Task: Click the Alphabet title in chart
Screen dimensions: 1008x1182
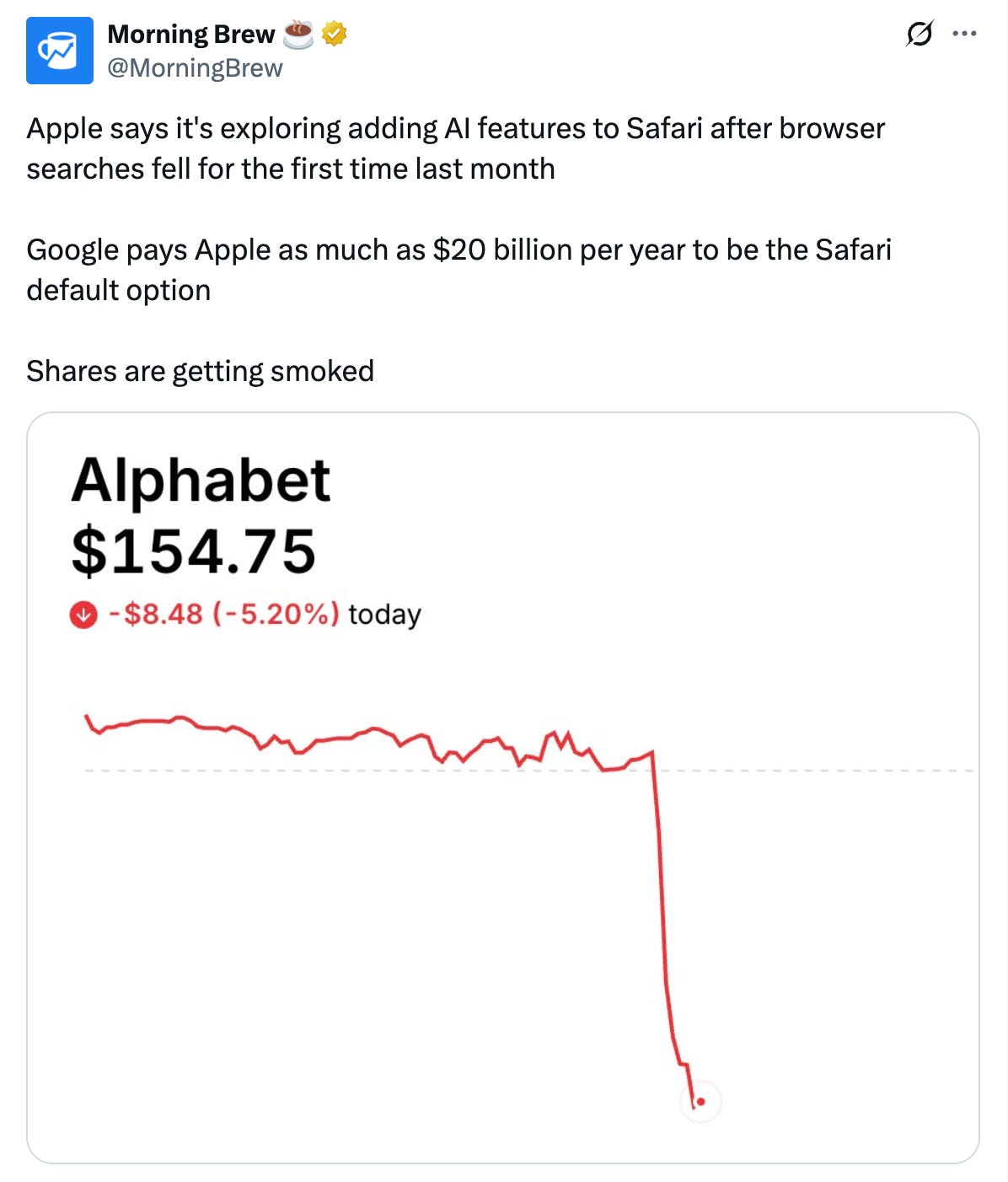Action: point(201,480)
